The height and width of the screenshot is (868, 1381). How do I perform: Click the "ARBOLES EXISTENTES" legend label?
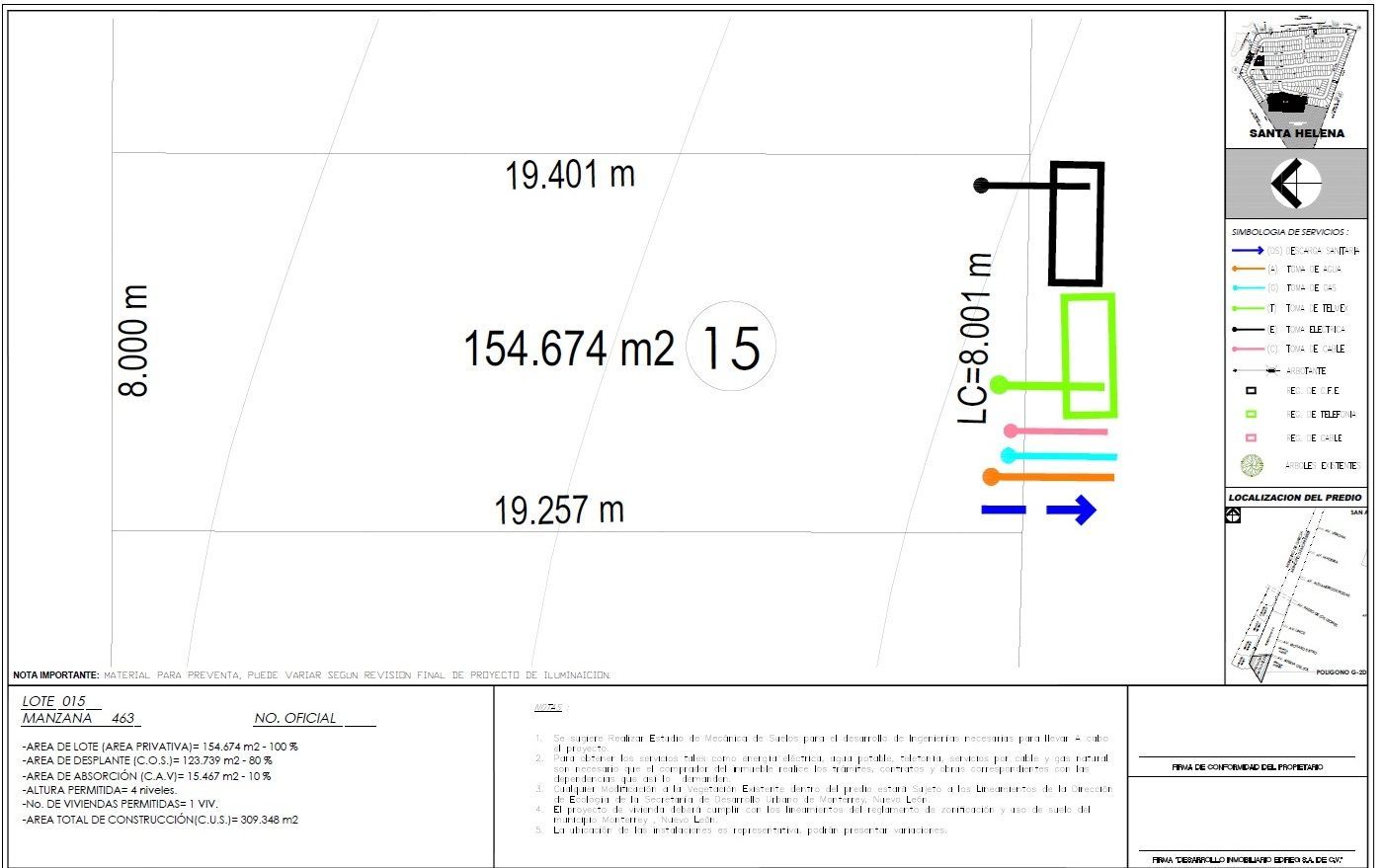[x=1322, y=466]
